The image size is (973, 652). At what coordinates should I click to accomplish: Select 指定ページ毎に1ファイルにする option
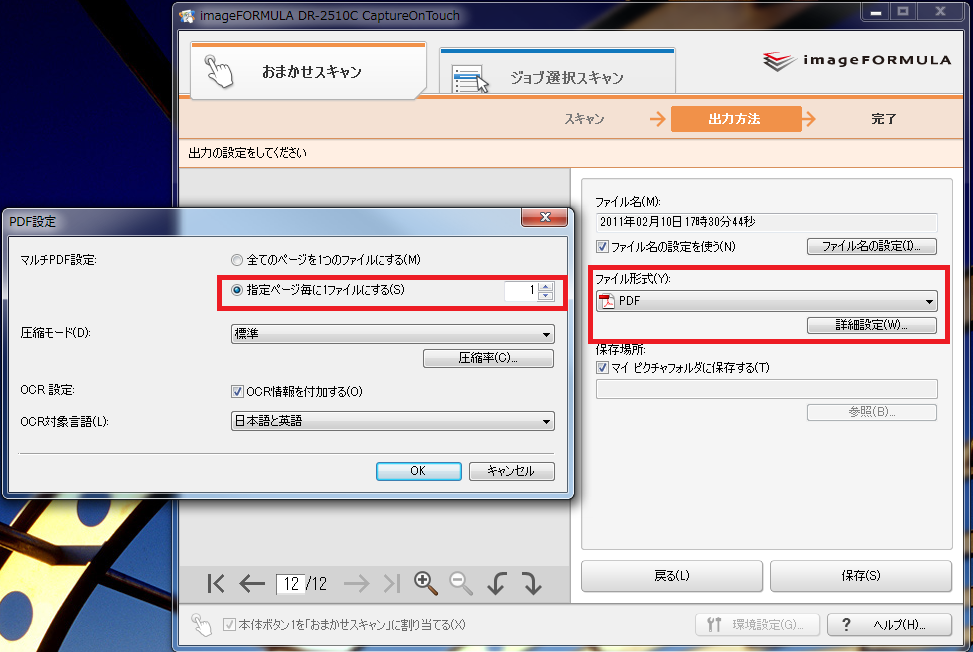[x=236, y=290]
